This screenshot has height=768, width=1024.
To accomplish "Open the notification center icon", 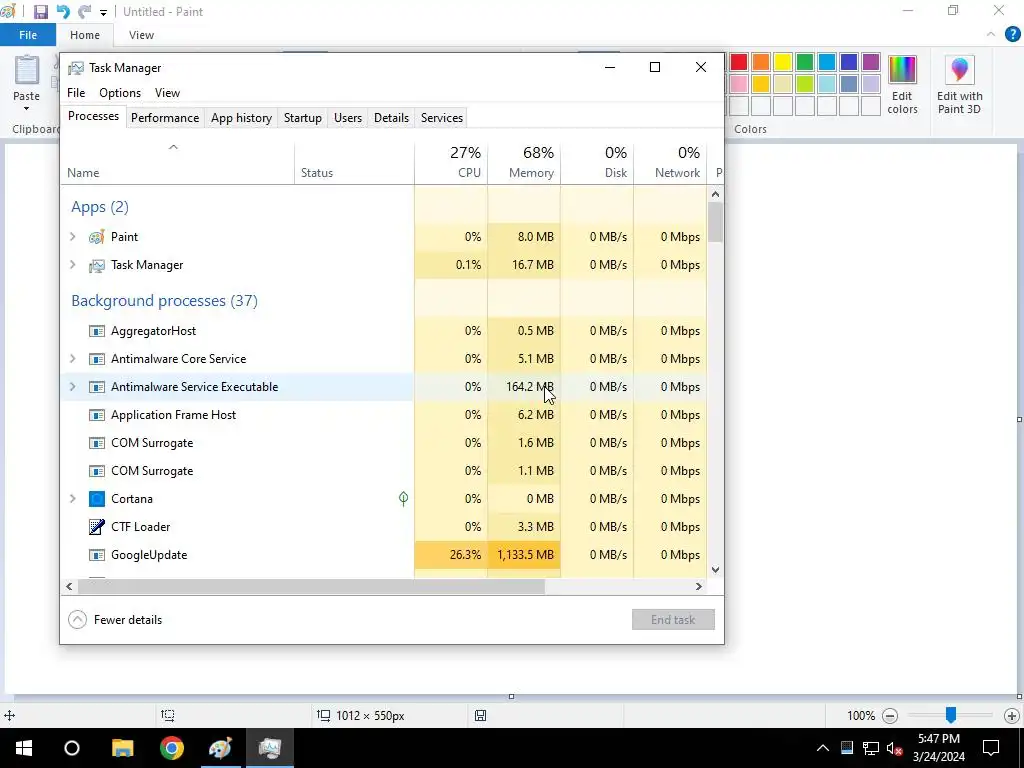I will [x=991, y=748].
